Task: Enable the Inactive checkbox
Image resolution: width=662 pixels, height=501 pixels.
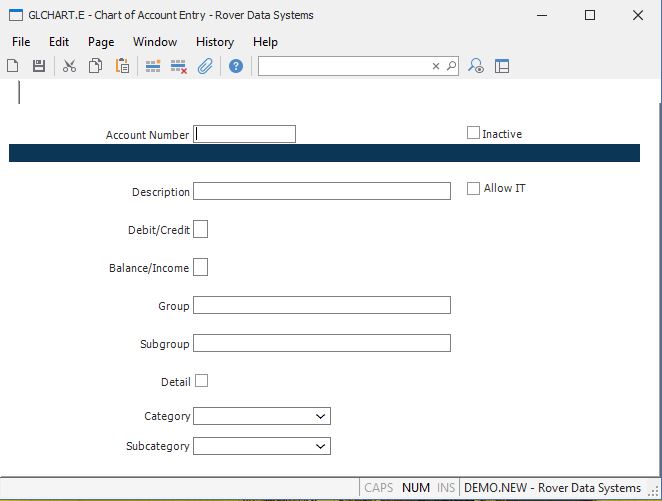Action: pyautogui.click(x=474, y=133)
